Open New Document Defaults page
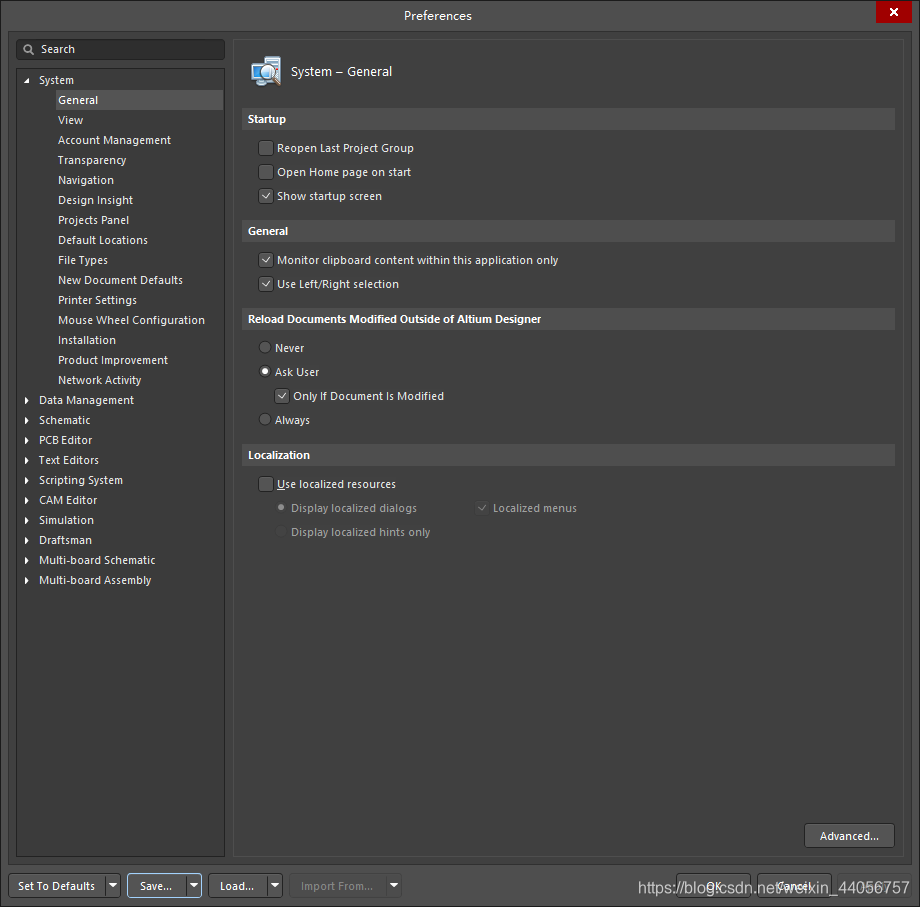The height and width of the screenshot is (907, 920). (120, 280)
